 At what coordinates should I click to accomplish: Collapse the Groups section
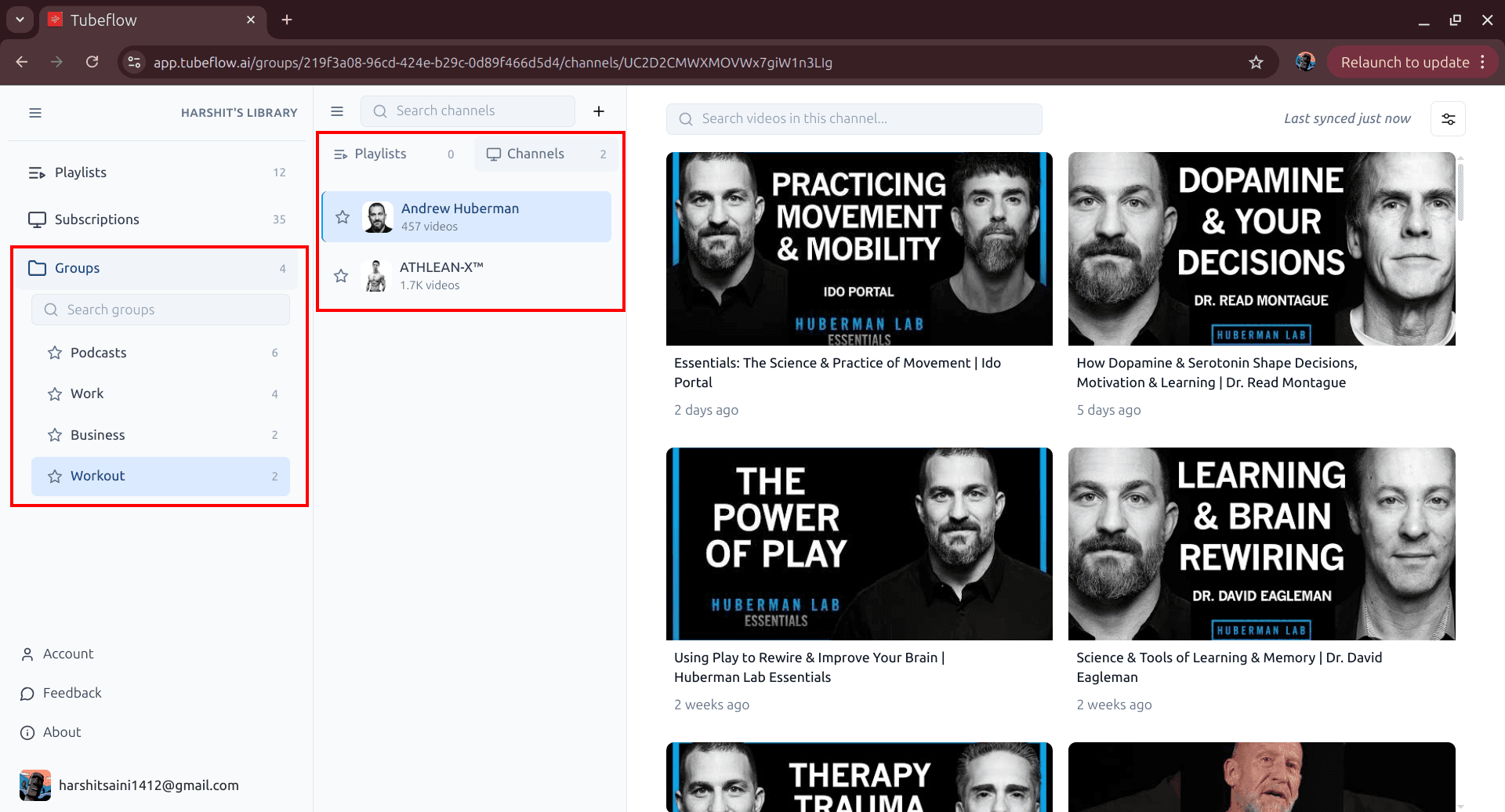(157, 268)
